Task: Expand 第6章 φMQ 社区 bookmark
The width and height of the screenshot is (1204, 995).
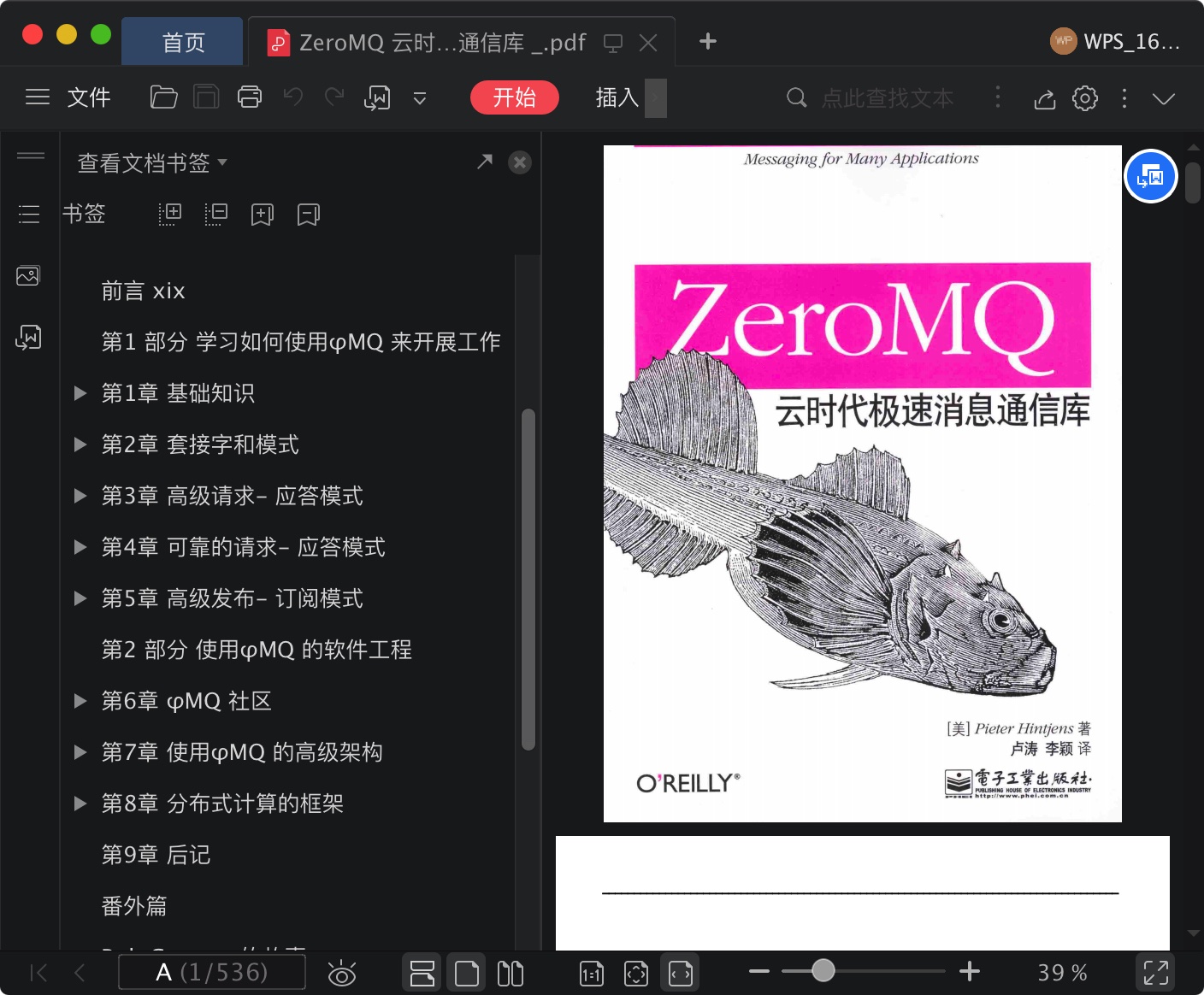Action: coord(80,701)
